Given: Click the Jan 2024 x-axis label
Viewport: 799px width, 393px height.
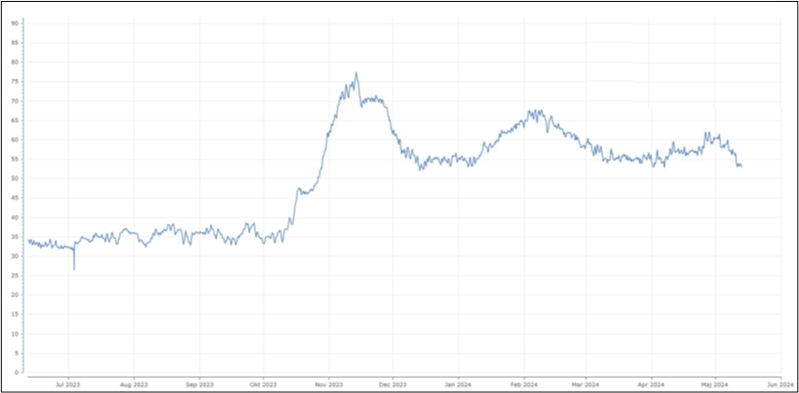Looking at the screenshot, I should (458, 383).
